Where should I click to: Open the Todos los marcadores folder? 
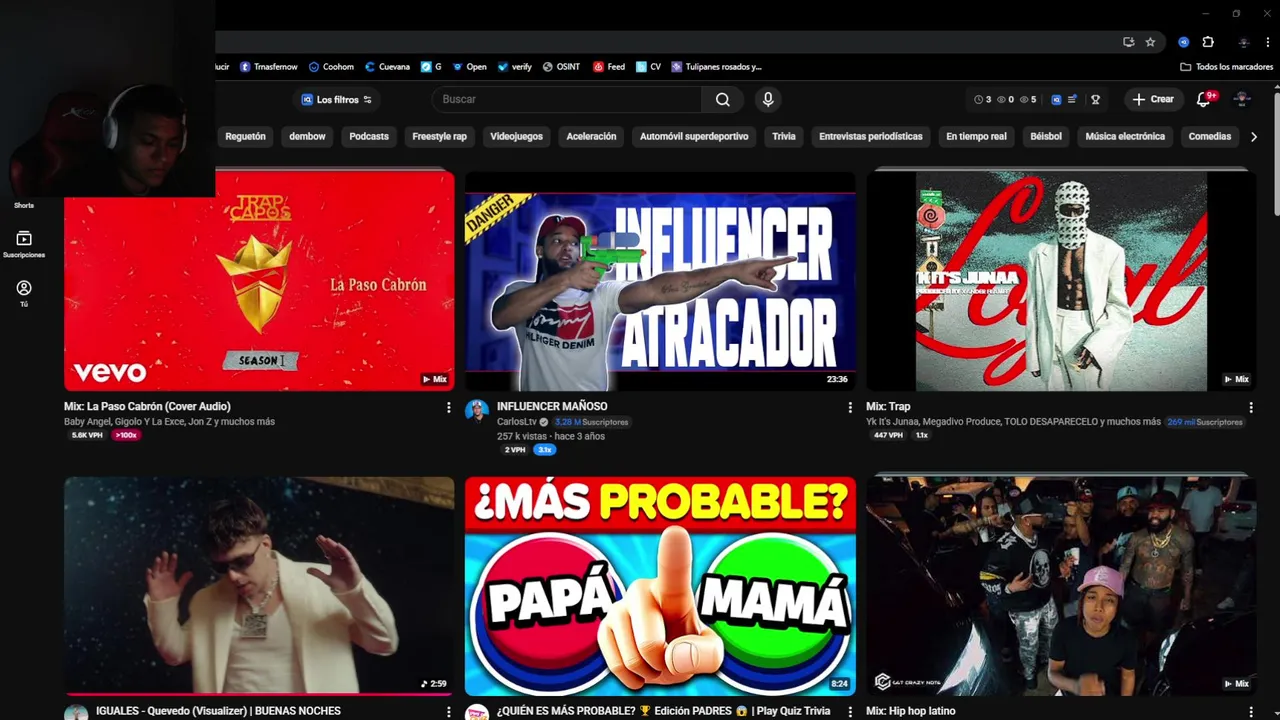pos(1226,67)
